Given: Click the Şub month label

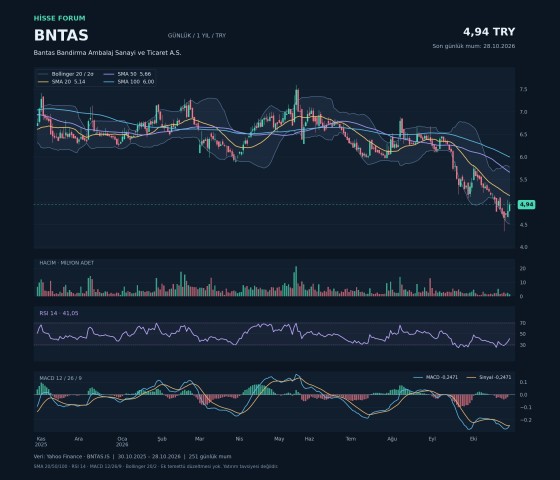Looking at the screenshot, I should coord(162,439).
